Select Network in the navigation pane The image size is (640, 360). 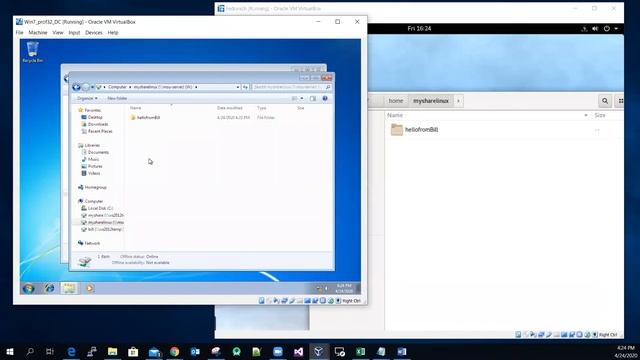89,243
